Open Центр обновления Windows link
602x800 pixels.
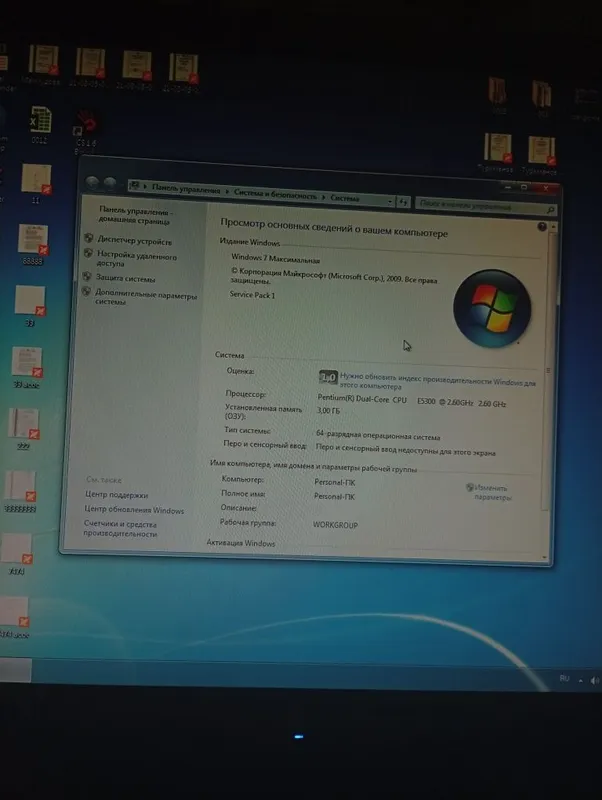[x=134, y=510]
